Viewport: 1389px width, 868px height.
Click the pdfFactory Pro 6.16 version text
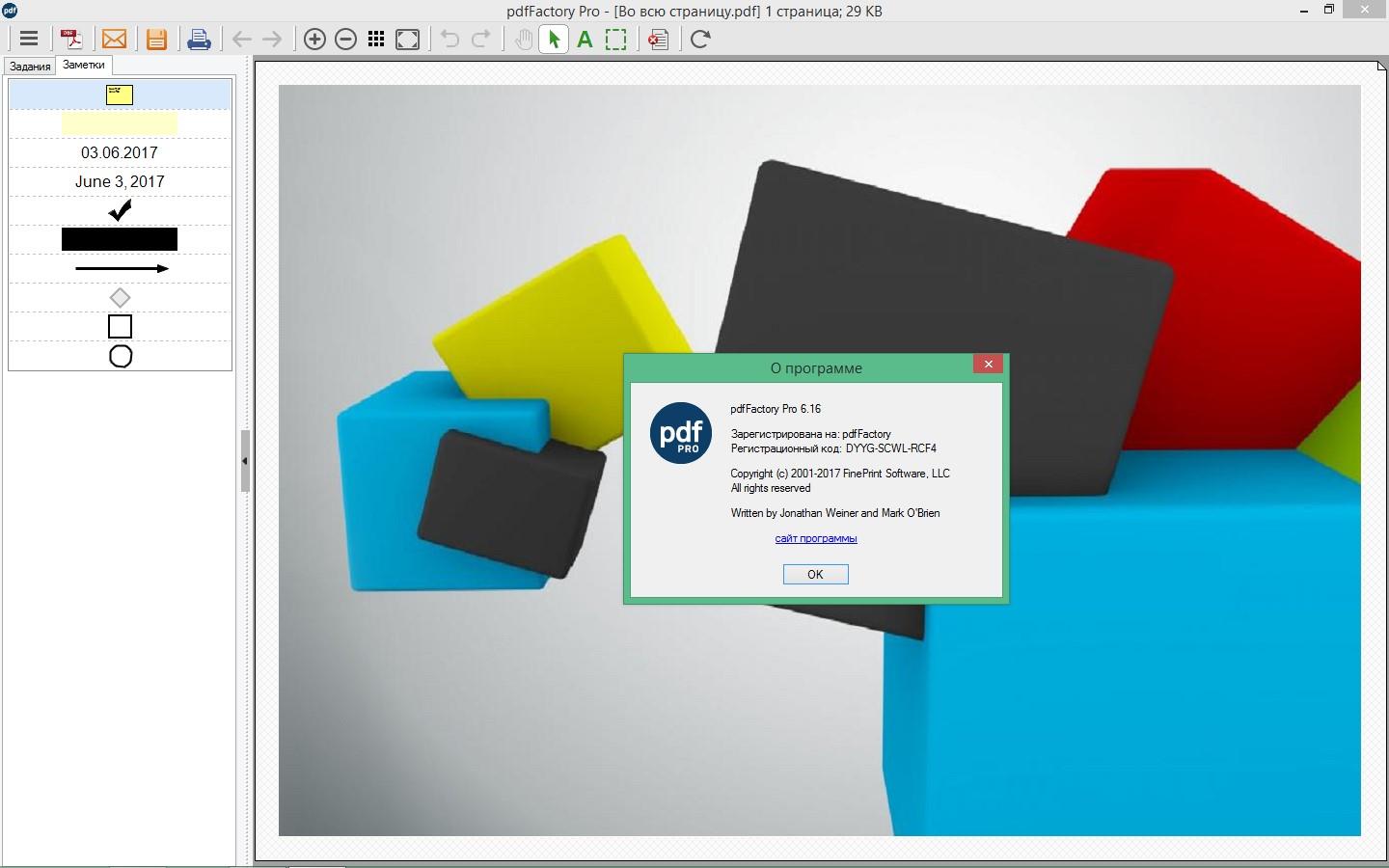coord(776,409)
